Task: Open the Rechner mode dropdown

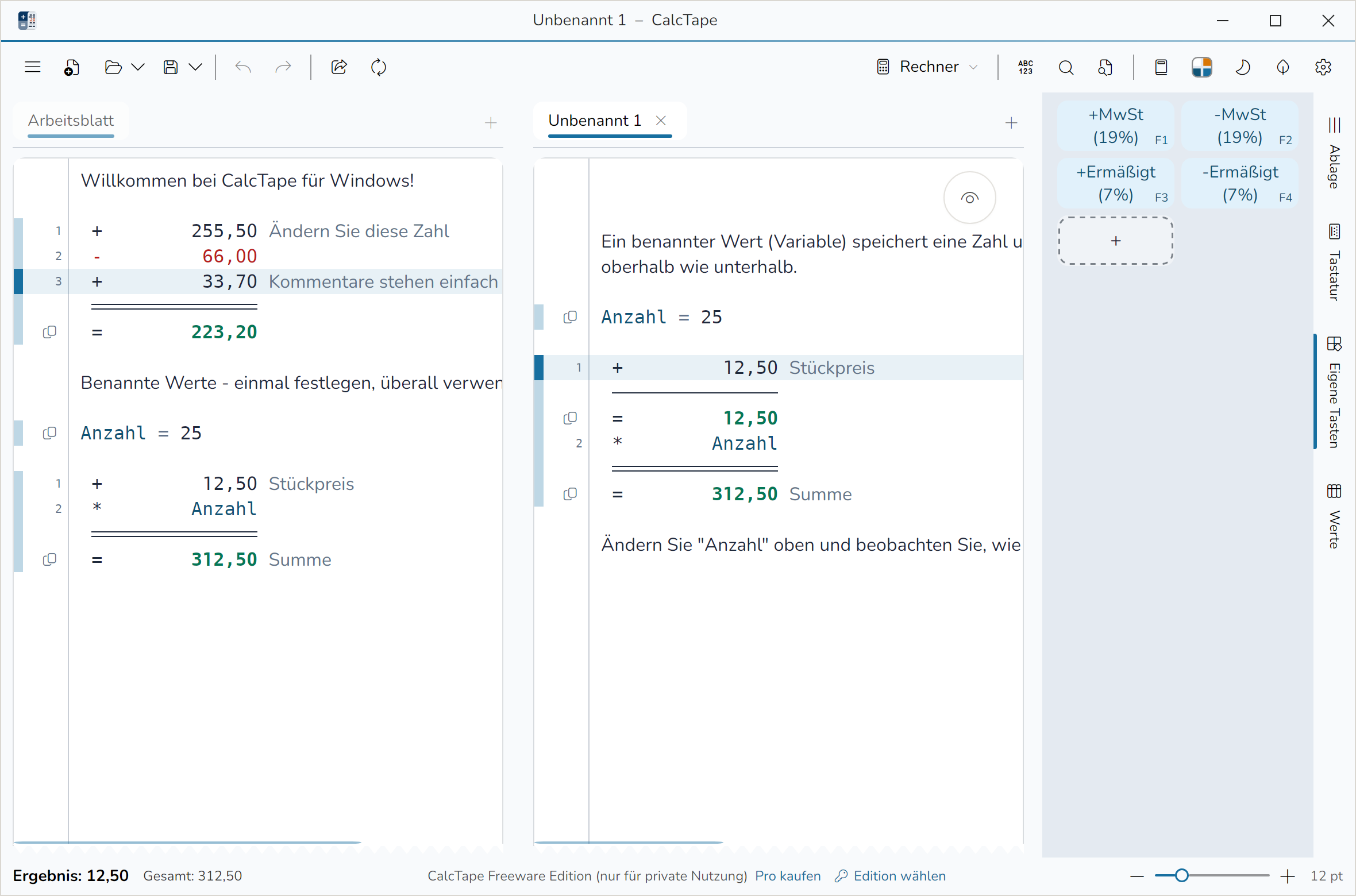Action: (x=928, y=67)
